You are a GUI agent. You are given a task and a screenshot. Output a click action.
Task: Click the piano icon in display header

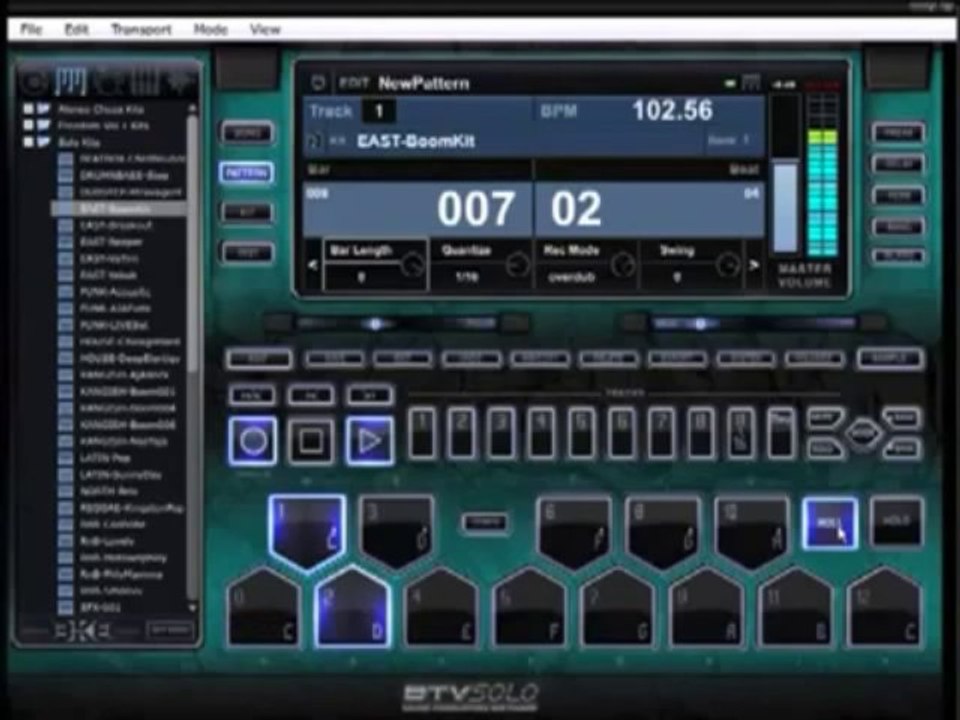751,82
